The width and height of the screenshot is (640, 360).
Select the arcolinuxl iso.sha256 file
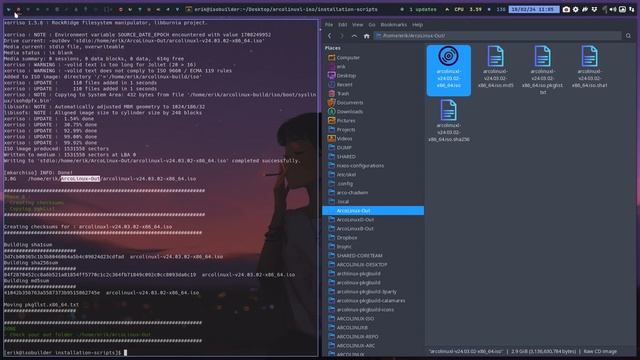(x=449, y=121)
